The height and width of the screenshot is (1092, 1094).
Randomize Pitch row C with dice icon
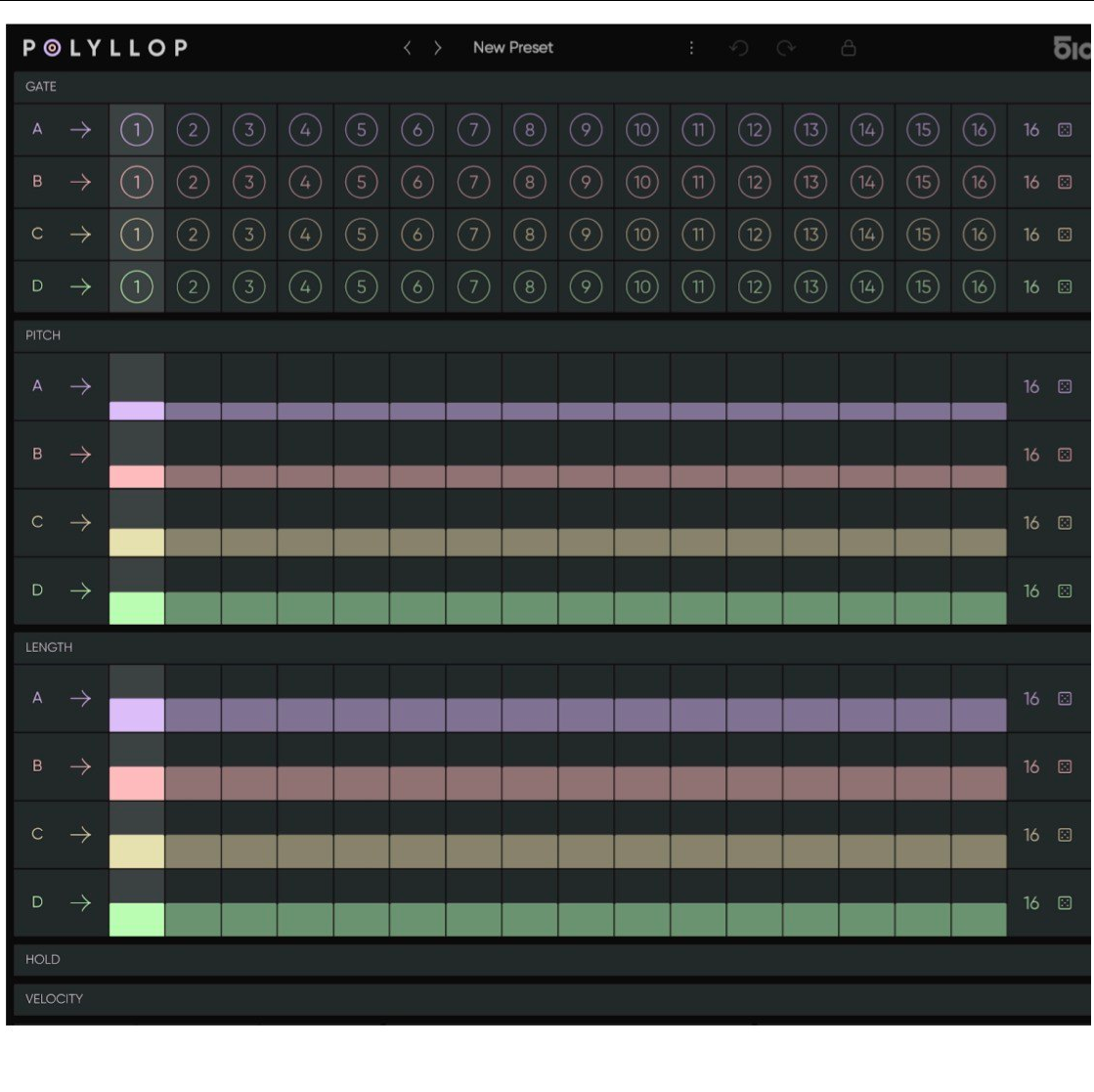click(x=1065, y=523)
